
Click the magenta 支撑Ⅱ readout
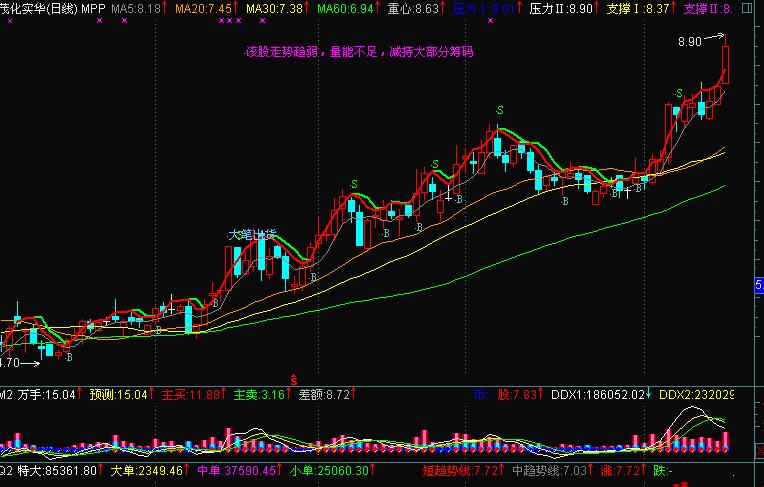708,8
